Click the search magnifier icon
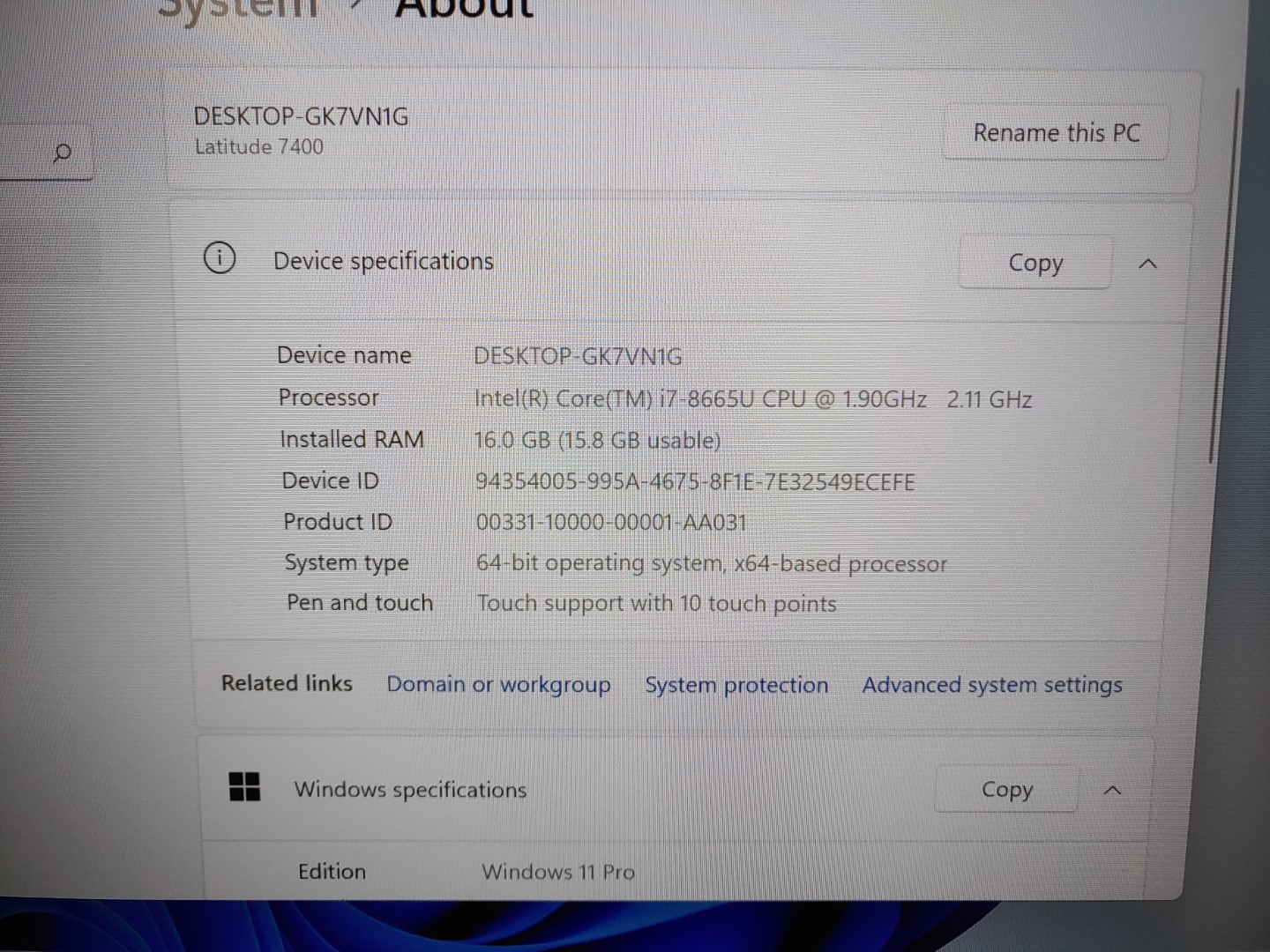This screenshot has height=952, width=1270. point(62,153)
